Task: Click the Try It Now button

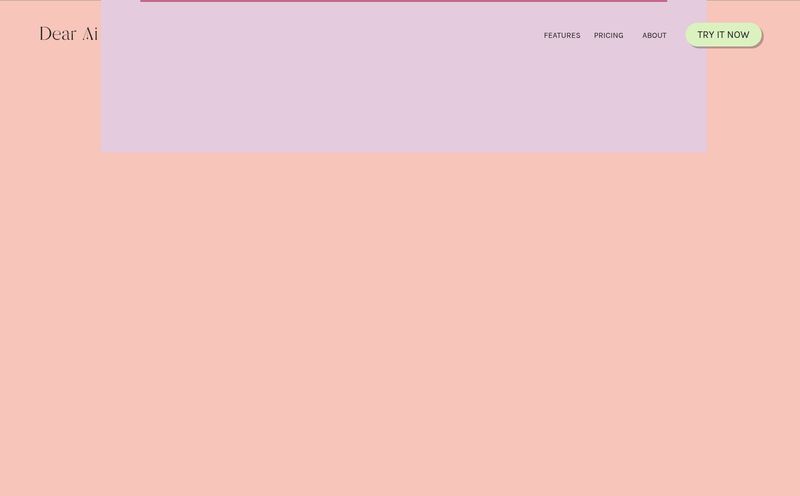Action: coord(723,35)
